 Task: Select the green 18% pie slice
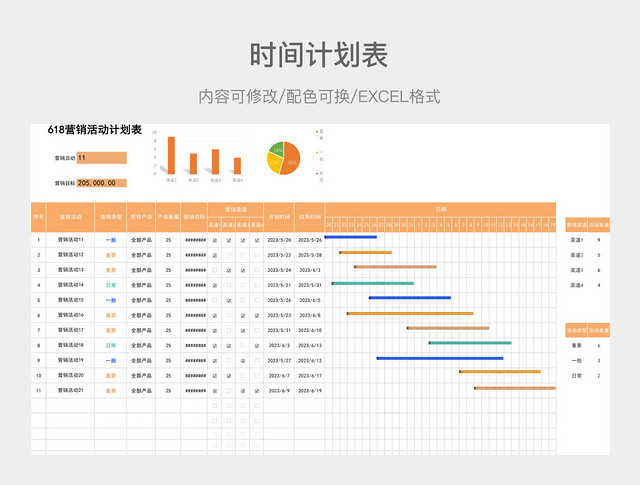[277, 148]
